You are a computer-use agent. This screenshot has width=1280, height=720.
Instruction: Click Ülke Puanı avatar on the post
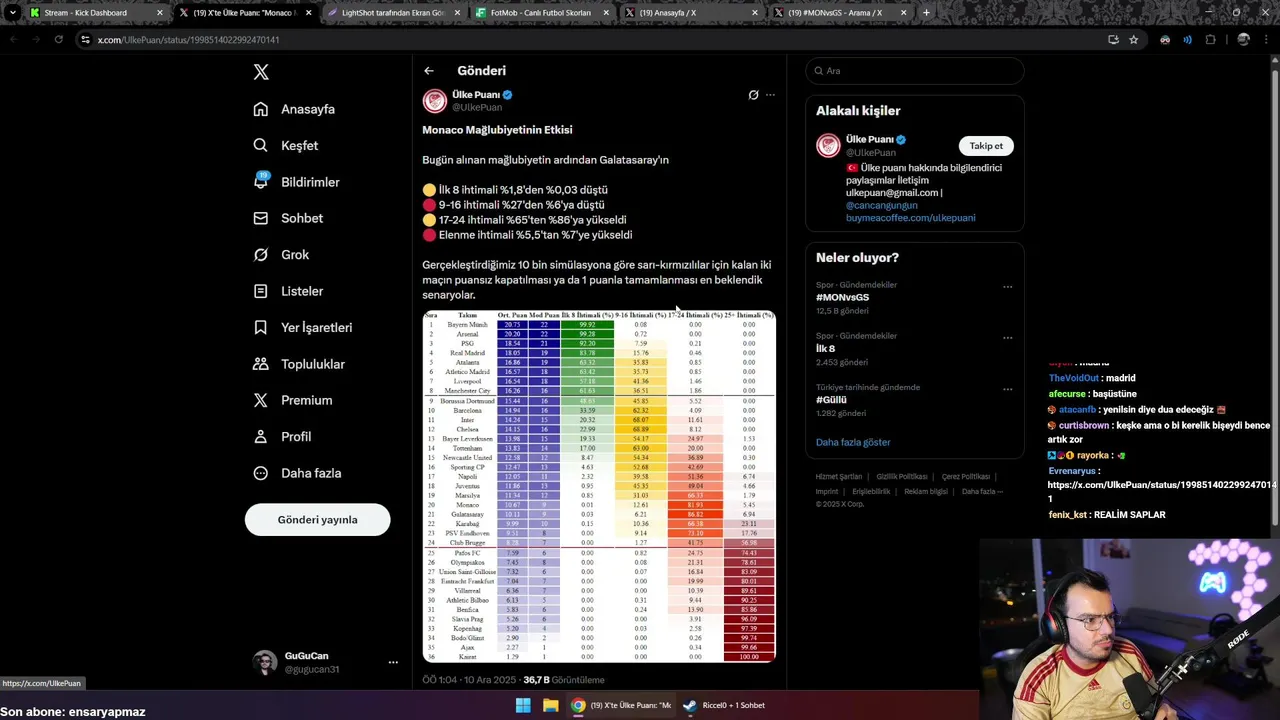[x=434, y=101]
